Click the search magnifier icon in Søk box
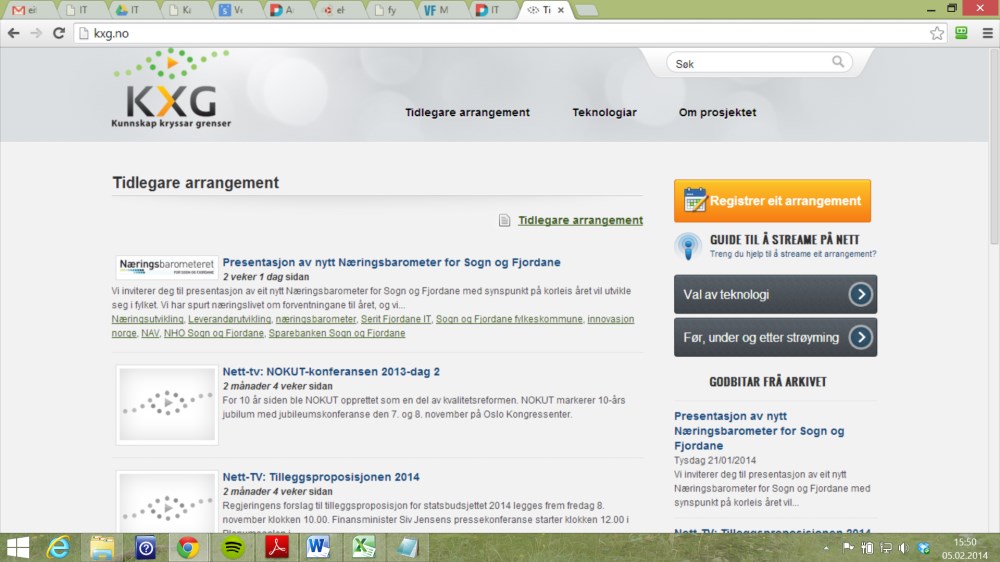Screen dimensions: 1000x562 click(837, 62)
